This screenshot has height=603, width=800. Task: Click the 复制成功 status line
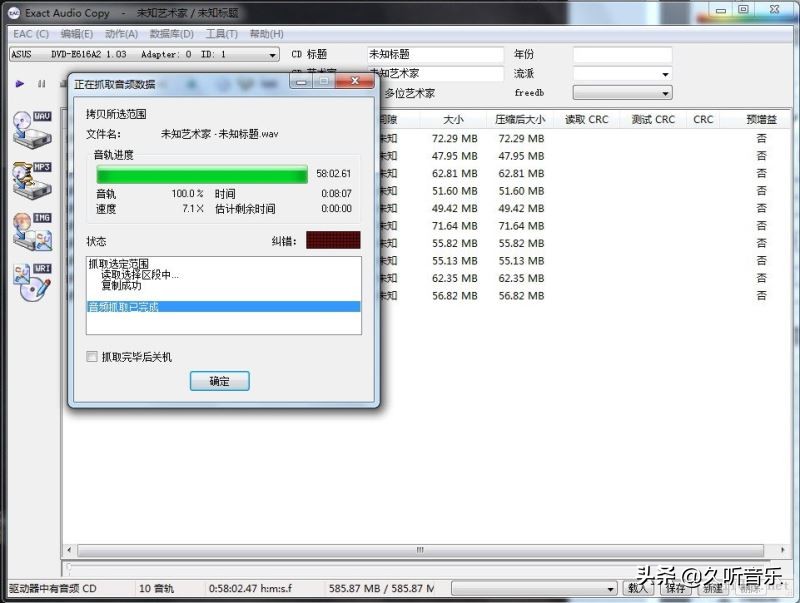coord(121,285)
